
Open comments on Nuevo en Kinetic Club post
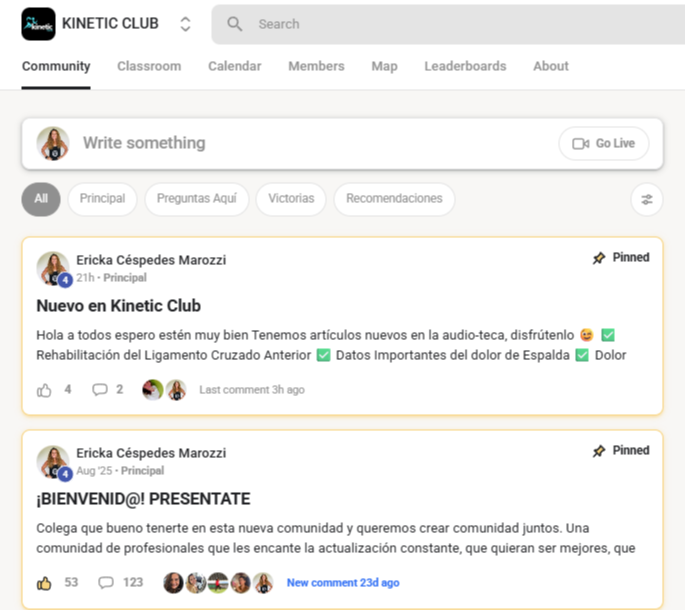click(100, 389)
